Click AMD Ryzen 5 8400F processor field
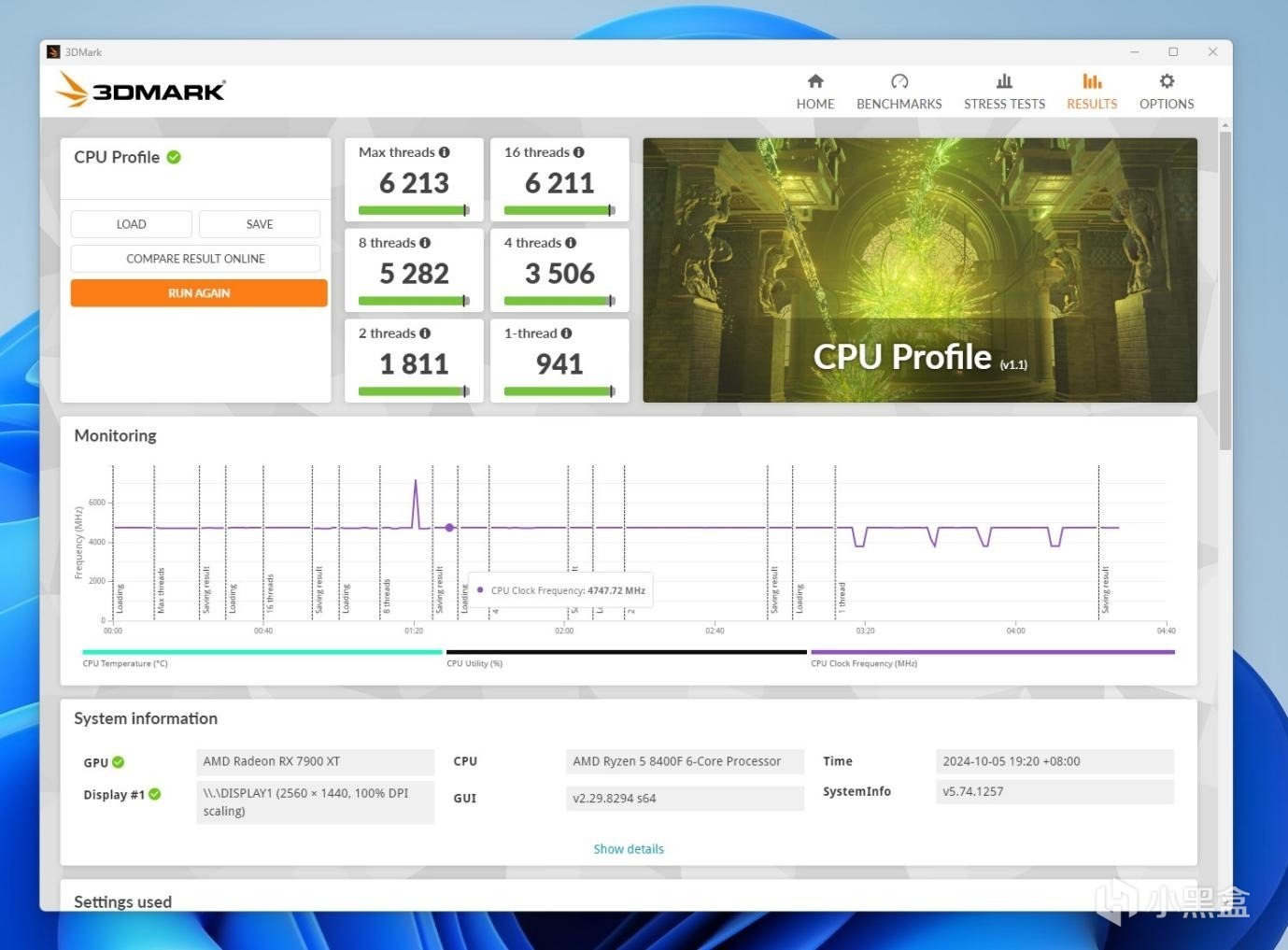This screenshot has height=950, width=1288. (685, 761)
